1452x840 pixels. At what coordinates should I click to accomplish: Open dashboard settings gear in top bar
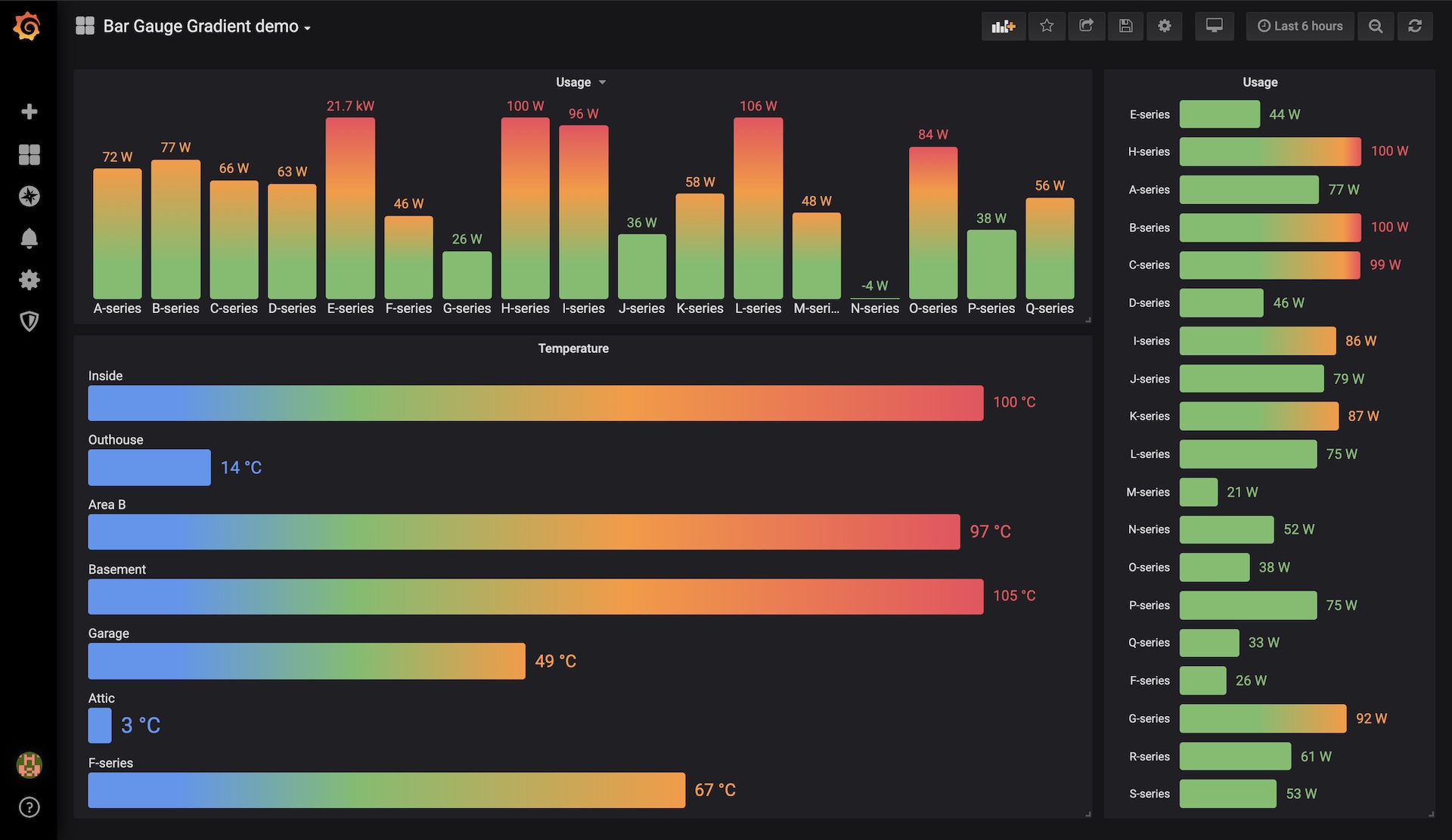pyautogui.click(x=1165, y=26)
